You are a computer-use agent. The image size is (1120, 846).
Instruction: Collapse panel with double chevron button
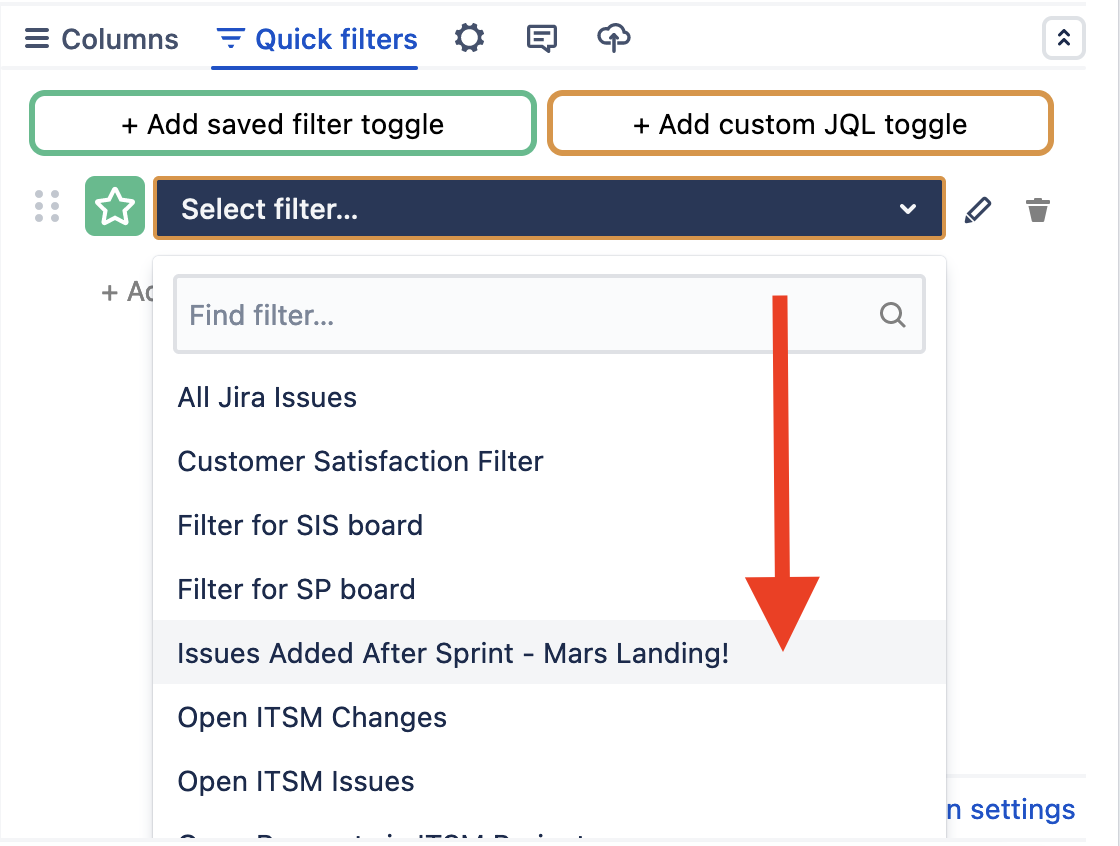pyautogui.click(x=1064, y=39)
